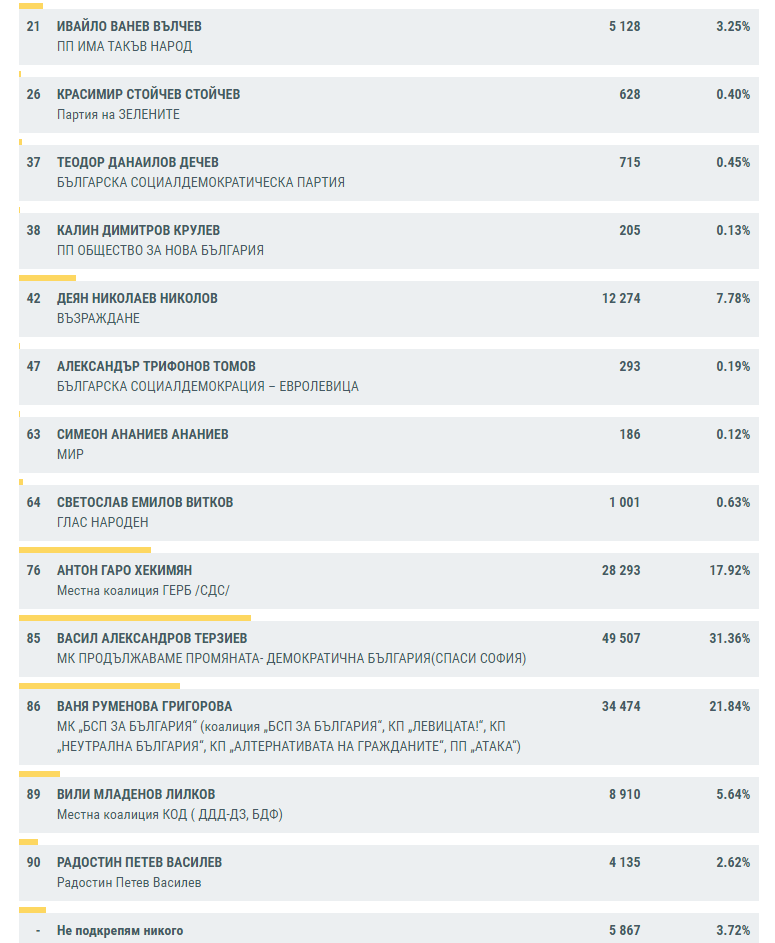Click Местна коалиция КОД party text
This screenshot has width=775, height=943.
tap(170, 814)
